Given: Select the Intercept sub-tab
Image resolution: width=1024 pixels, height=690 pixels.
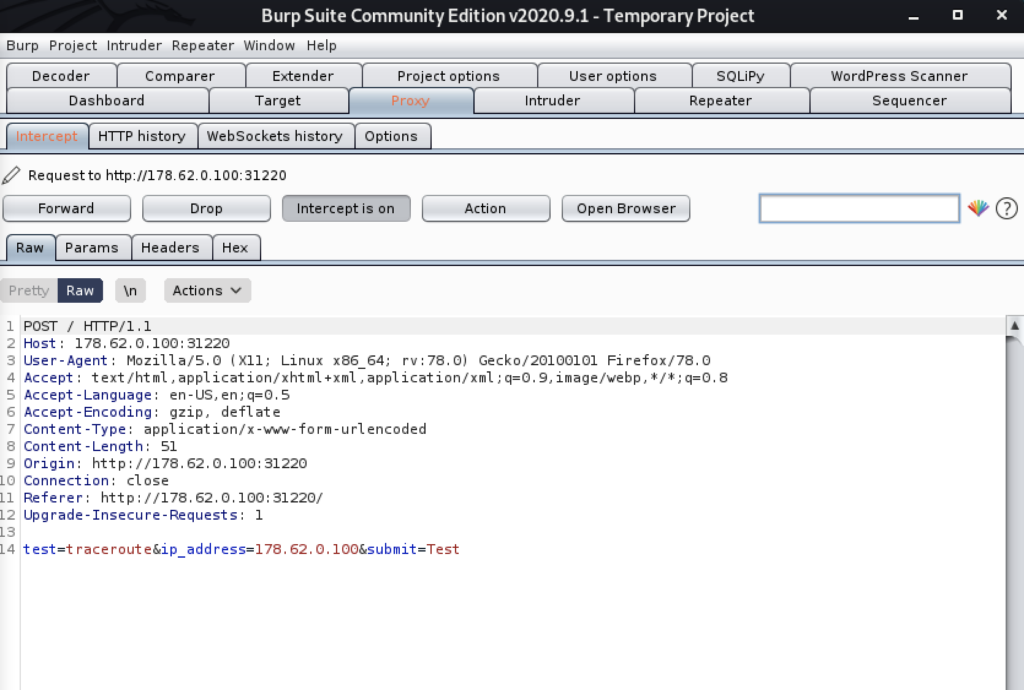Looking at the screenshot, I should (x=46, y=136).
